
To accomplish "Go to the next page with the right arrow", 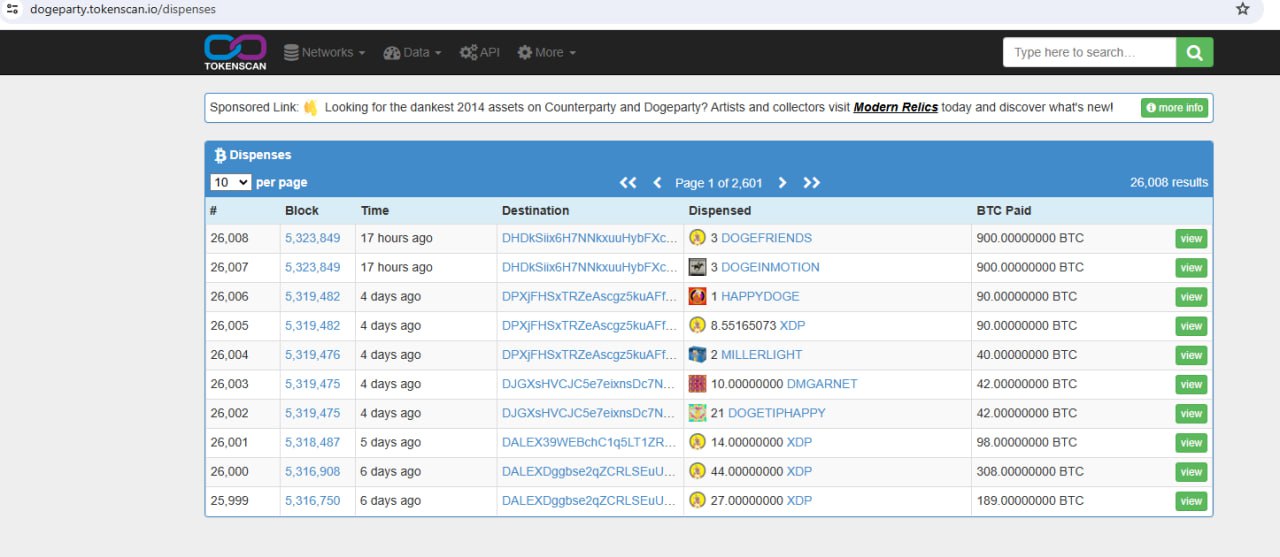I will (782, 182).
